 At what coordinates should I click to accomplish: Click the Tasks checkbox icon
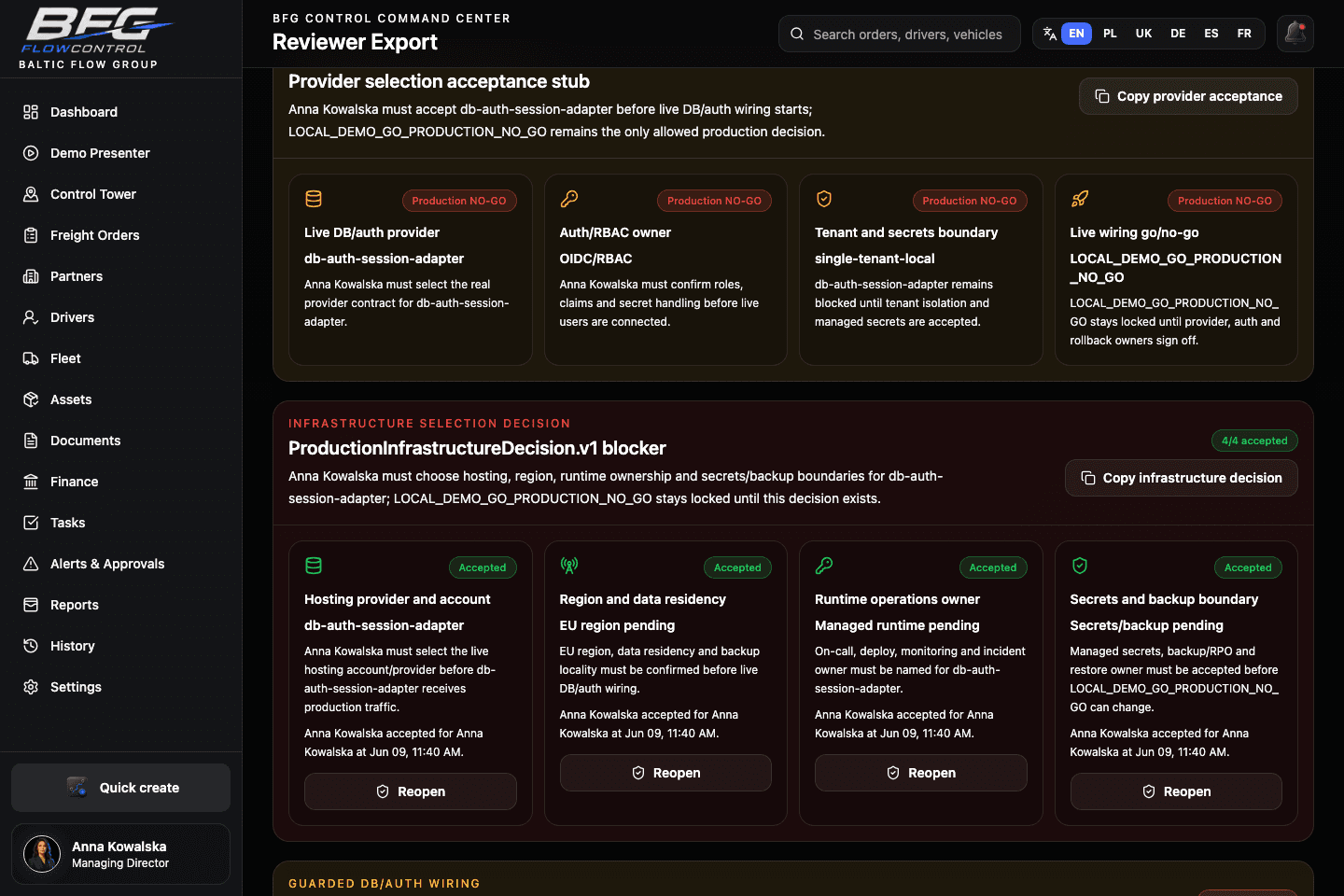pyautogui.click(x=31, y=523)
